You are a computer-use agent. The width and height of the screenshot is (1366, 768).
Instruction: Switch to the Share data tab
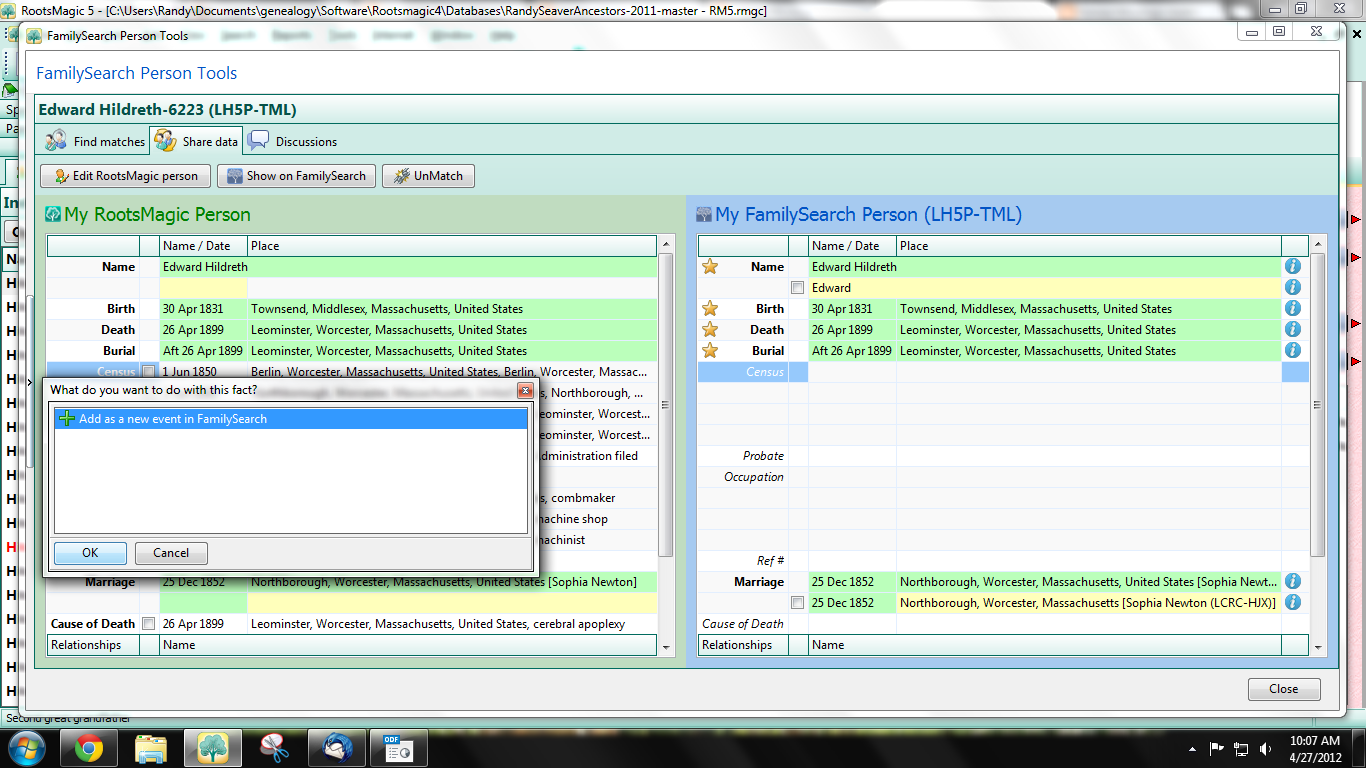click(x=197, y=141)
